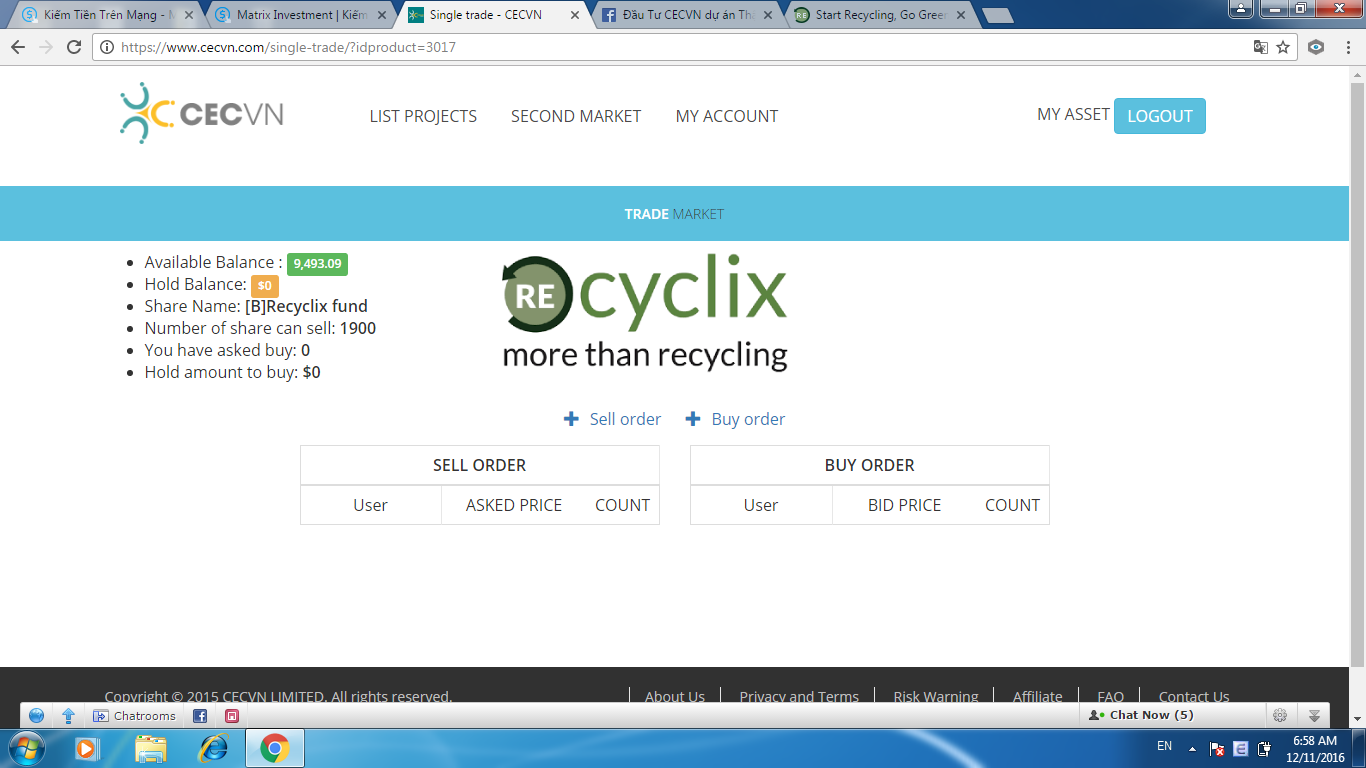This screenshot has width=1366, height=768.
Task: Go to MY ASSET
Action: coord(1073,114)
